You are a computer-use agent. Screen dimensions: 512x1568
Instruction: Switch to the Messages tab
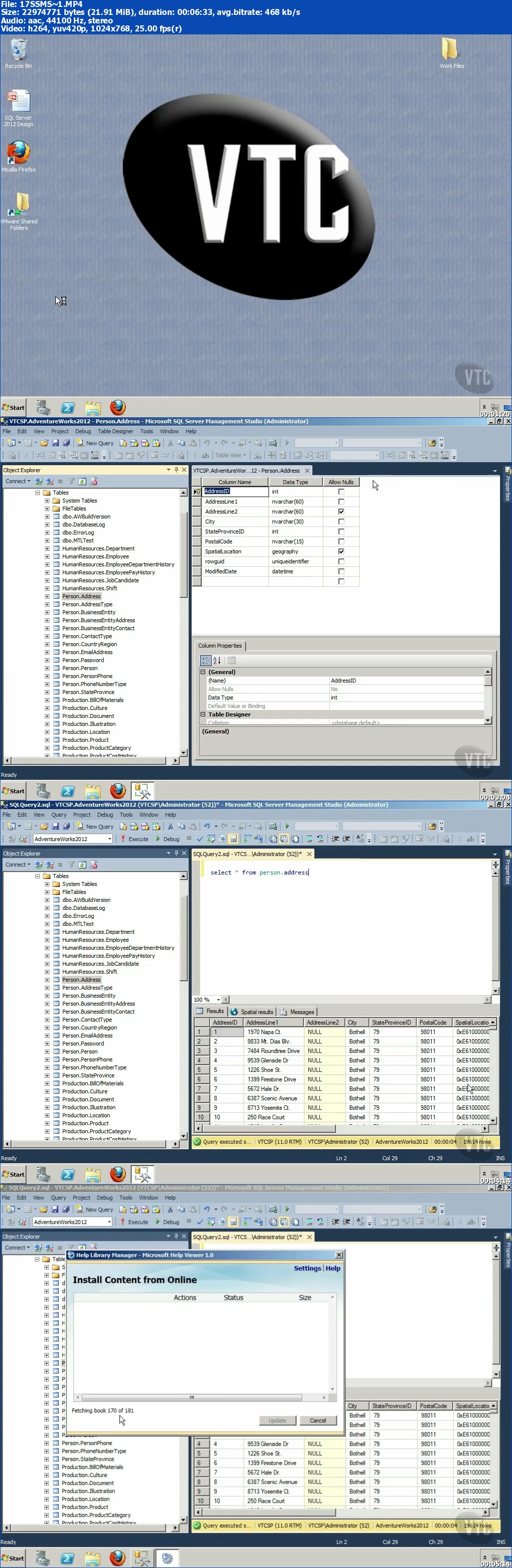pyautogui.click(x=297, y=1012)
